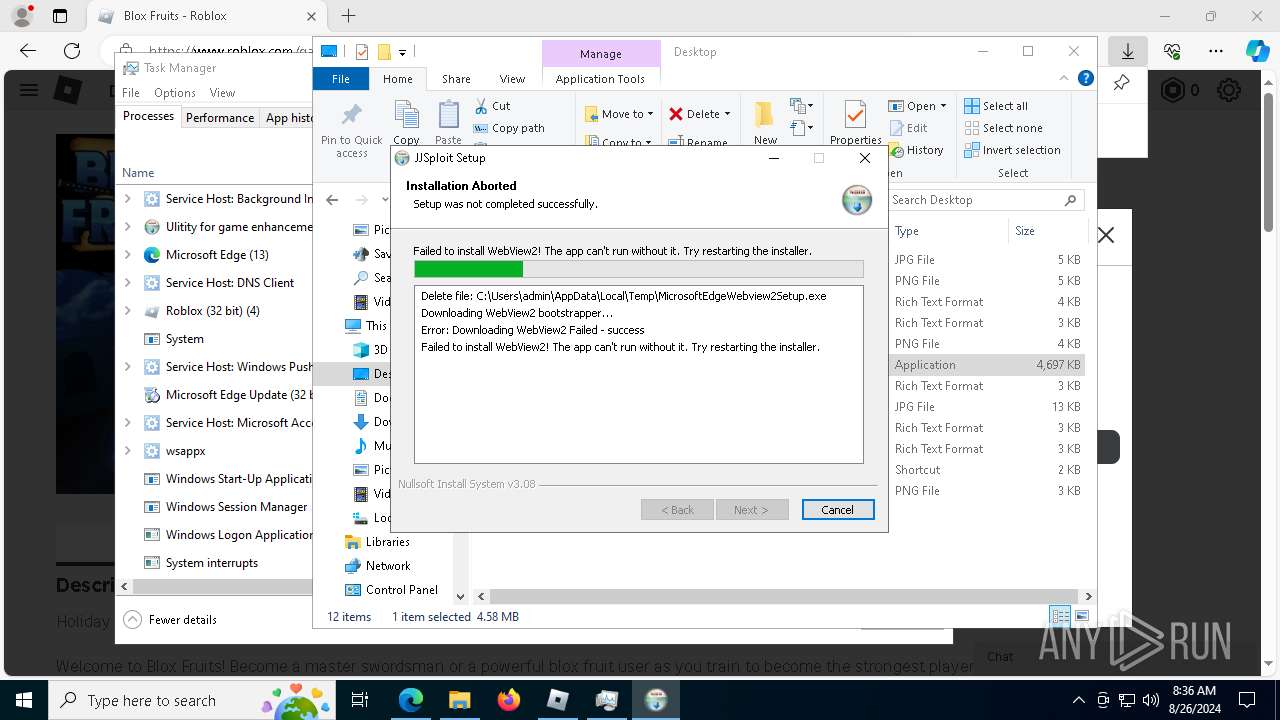
Task: Open File Explorer from the taskbar
Action: 460,700
